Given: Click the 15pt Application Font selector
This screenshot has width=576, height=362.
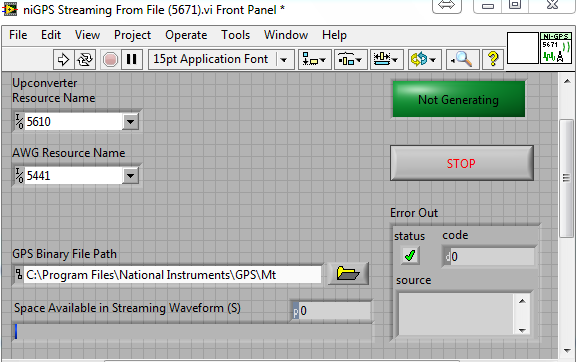Looking at the screenshot, I should click(x=221, y=59).
